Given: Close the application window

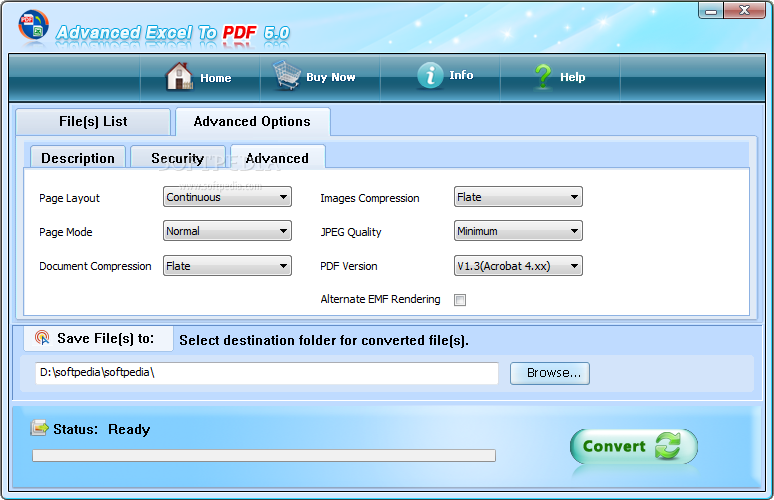Looking at the screenshot, I should tap(744, 10).
